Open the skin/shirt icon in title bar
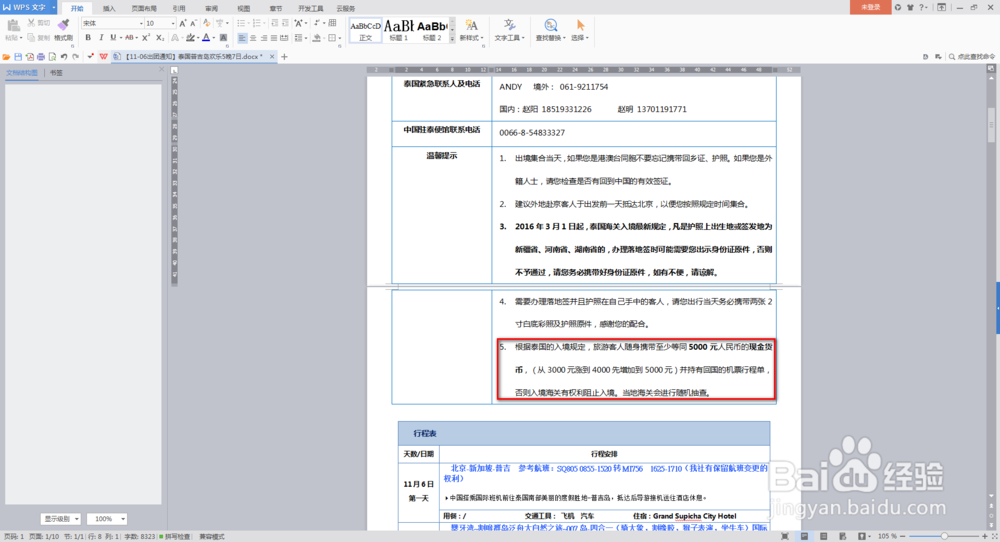1000x542 pixels. pyautogui.click(x=910, y=7)
